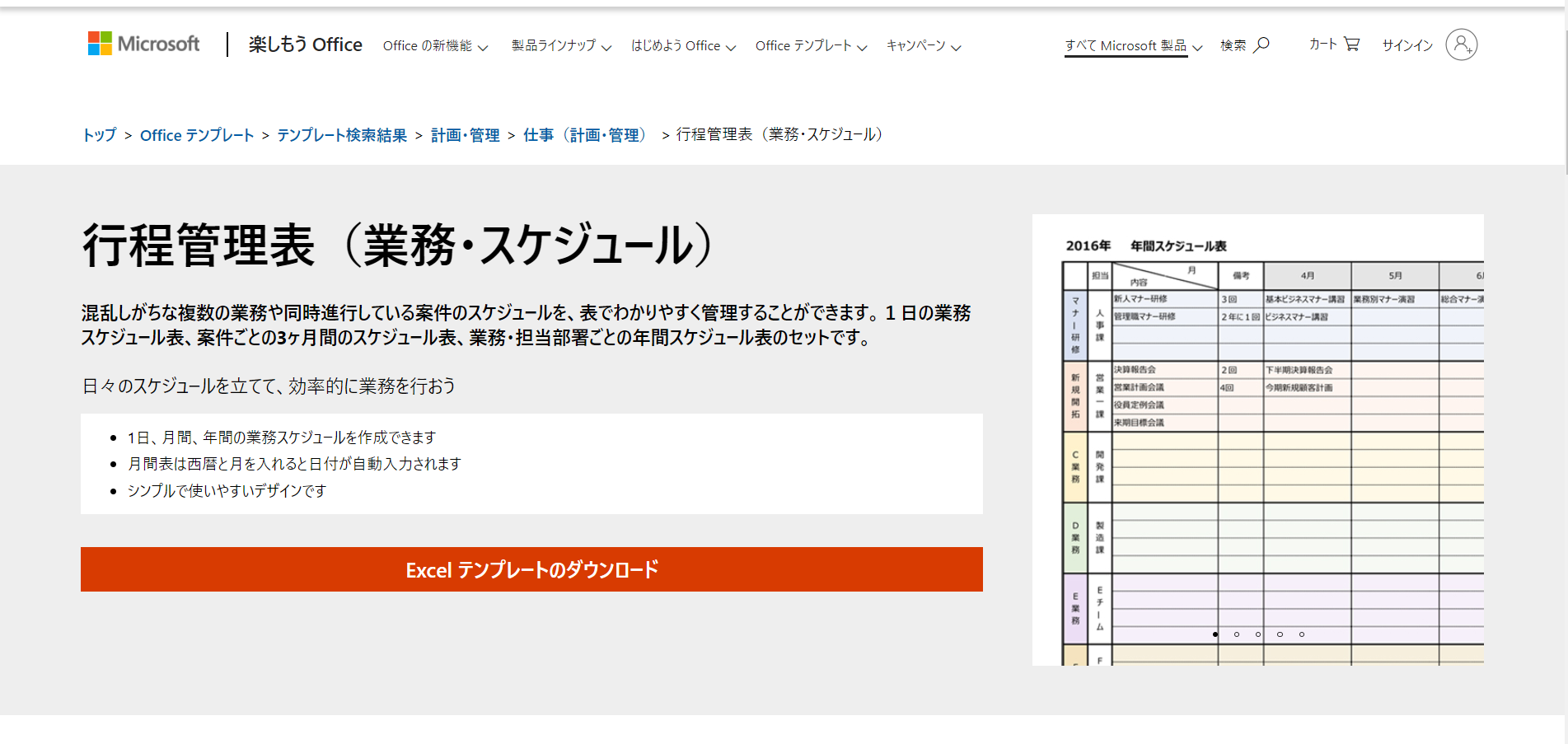
Task: Open the shopping cart icon
Action: (1351, 44)
